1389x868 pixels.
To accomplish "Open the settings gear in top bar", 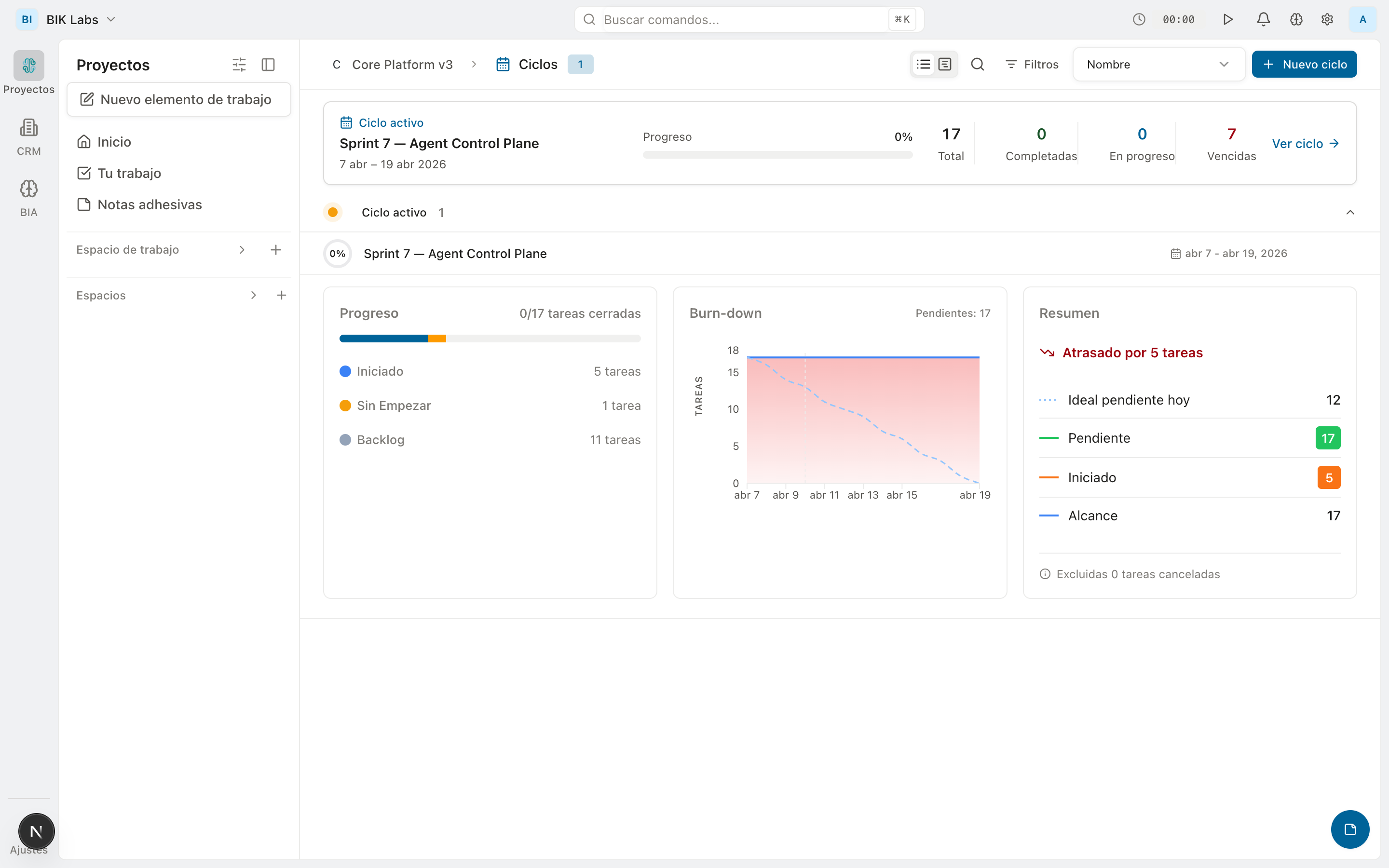I will (x=1327, y=19).
